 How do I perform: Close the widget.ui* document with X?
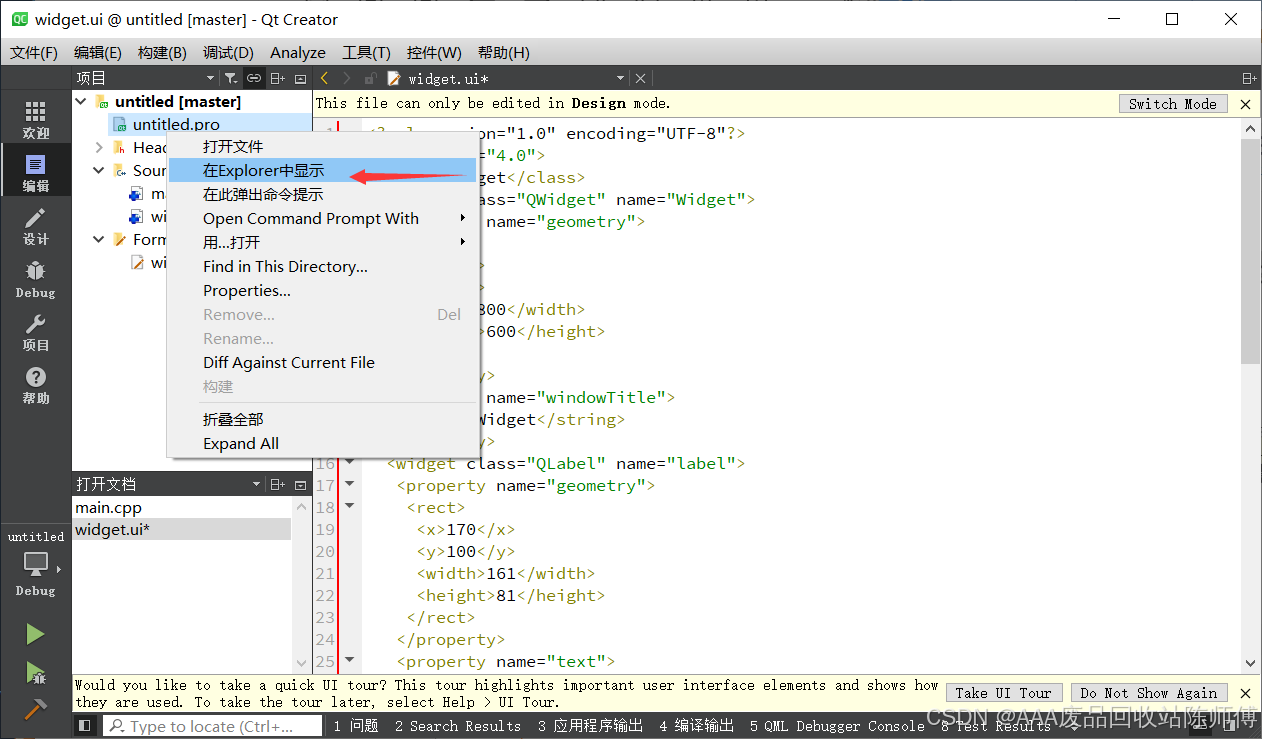click(x=641, y=78)
